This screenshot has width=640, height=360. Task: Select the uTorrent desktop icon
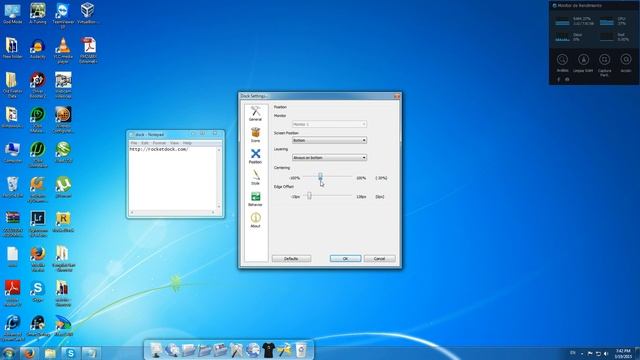pos(63,188)
